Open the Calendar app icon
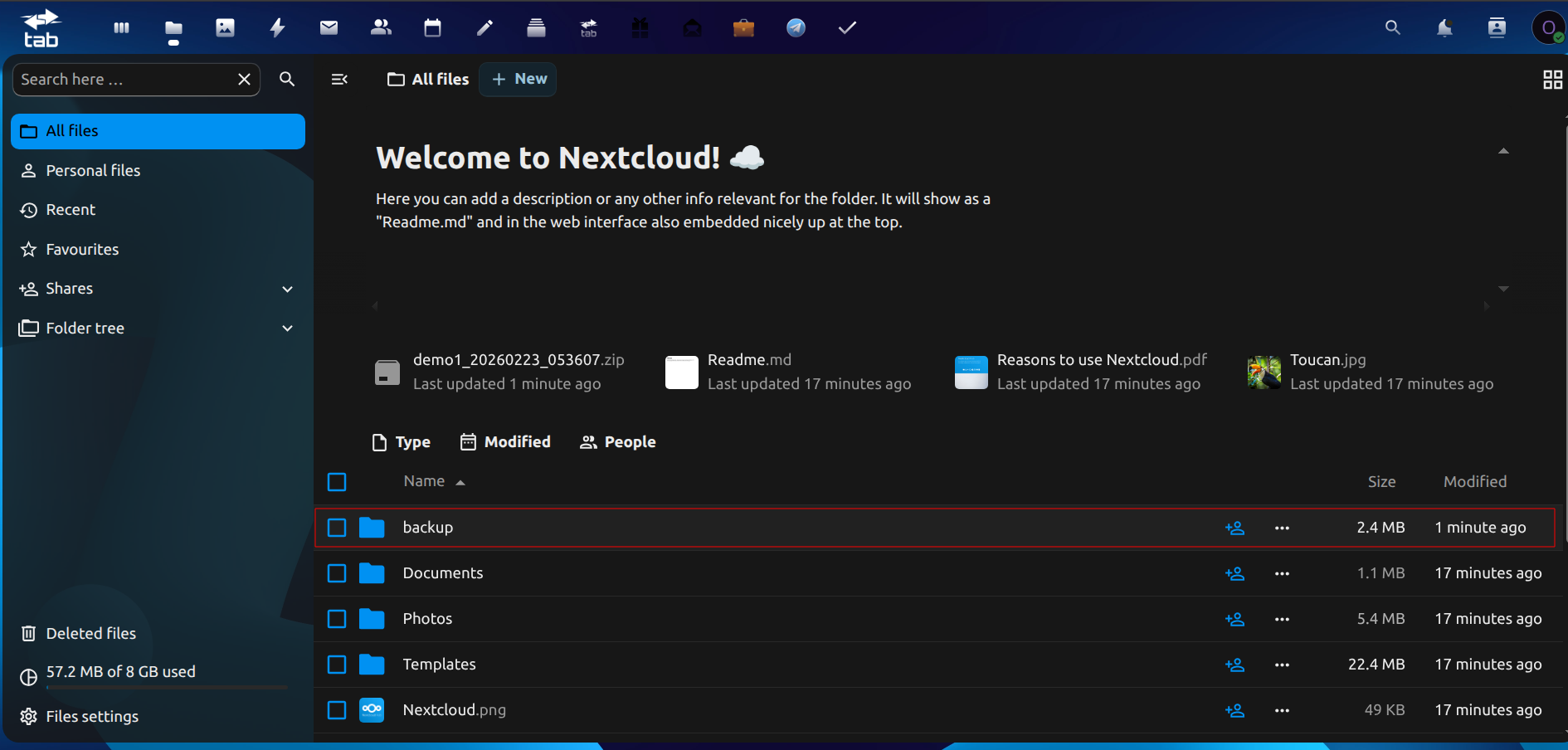Image resolution: width=1568 pixels, height=750 pixels. click(432, 28)
